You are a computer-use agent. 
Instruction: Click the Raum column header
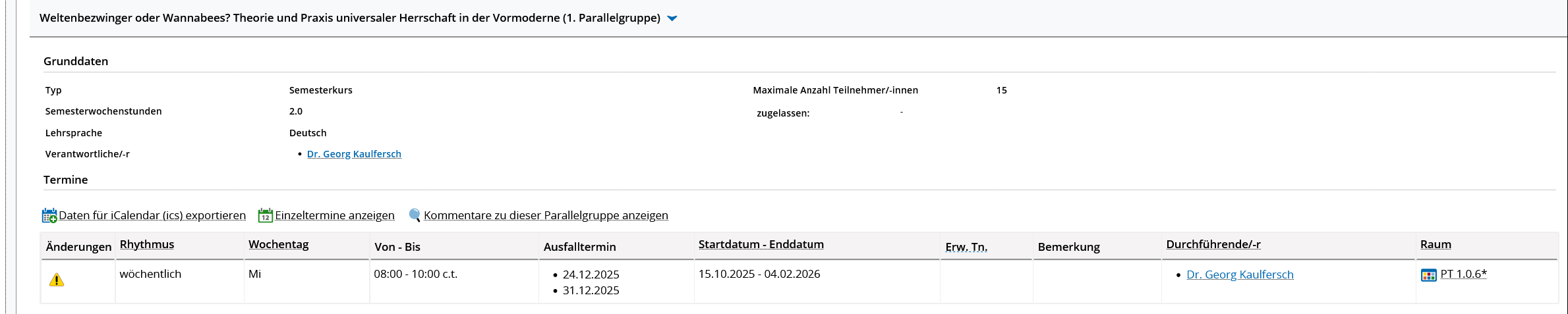(x=1436, y=244)
